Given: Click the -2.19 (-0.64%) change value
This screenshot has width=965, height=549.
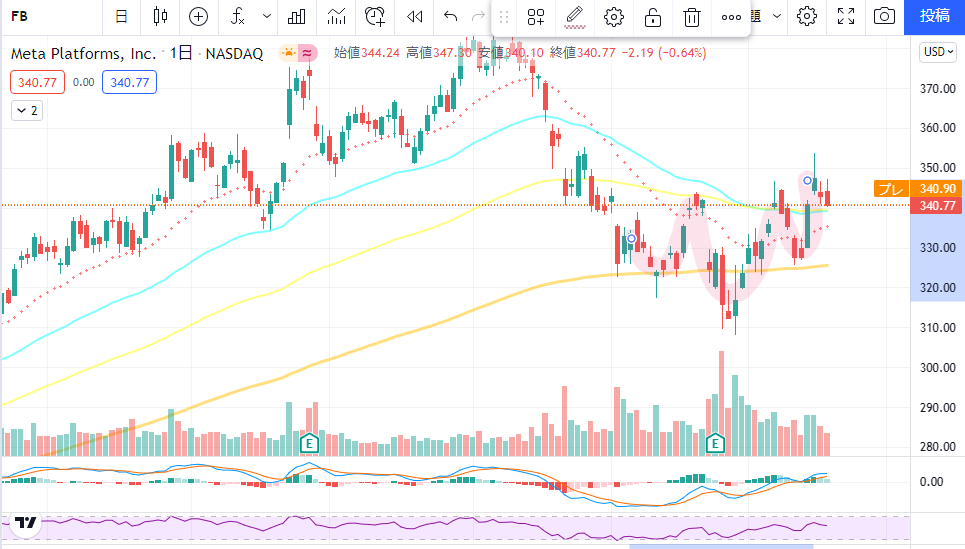Looking at the screenshot, I should 664,53.
